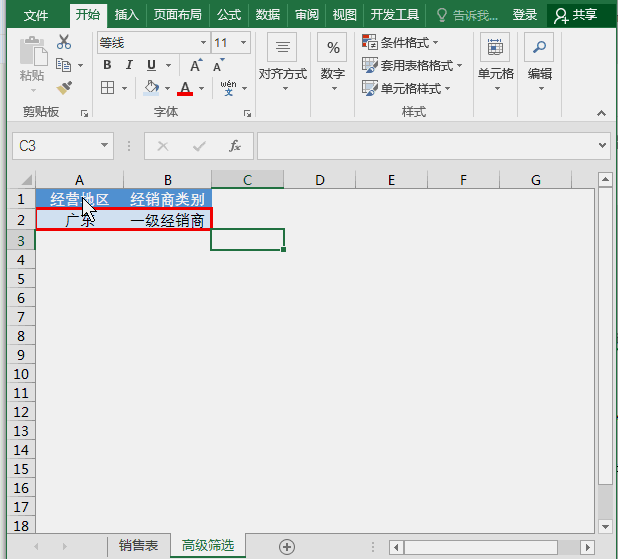The image size is (618, 559).
Task: Click Format as Table icon
Action: (370, 65)
